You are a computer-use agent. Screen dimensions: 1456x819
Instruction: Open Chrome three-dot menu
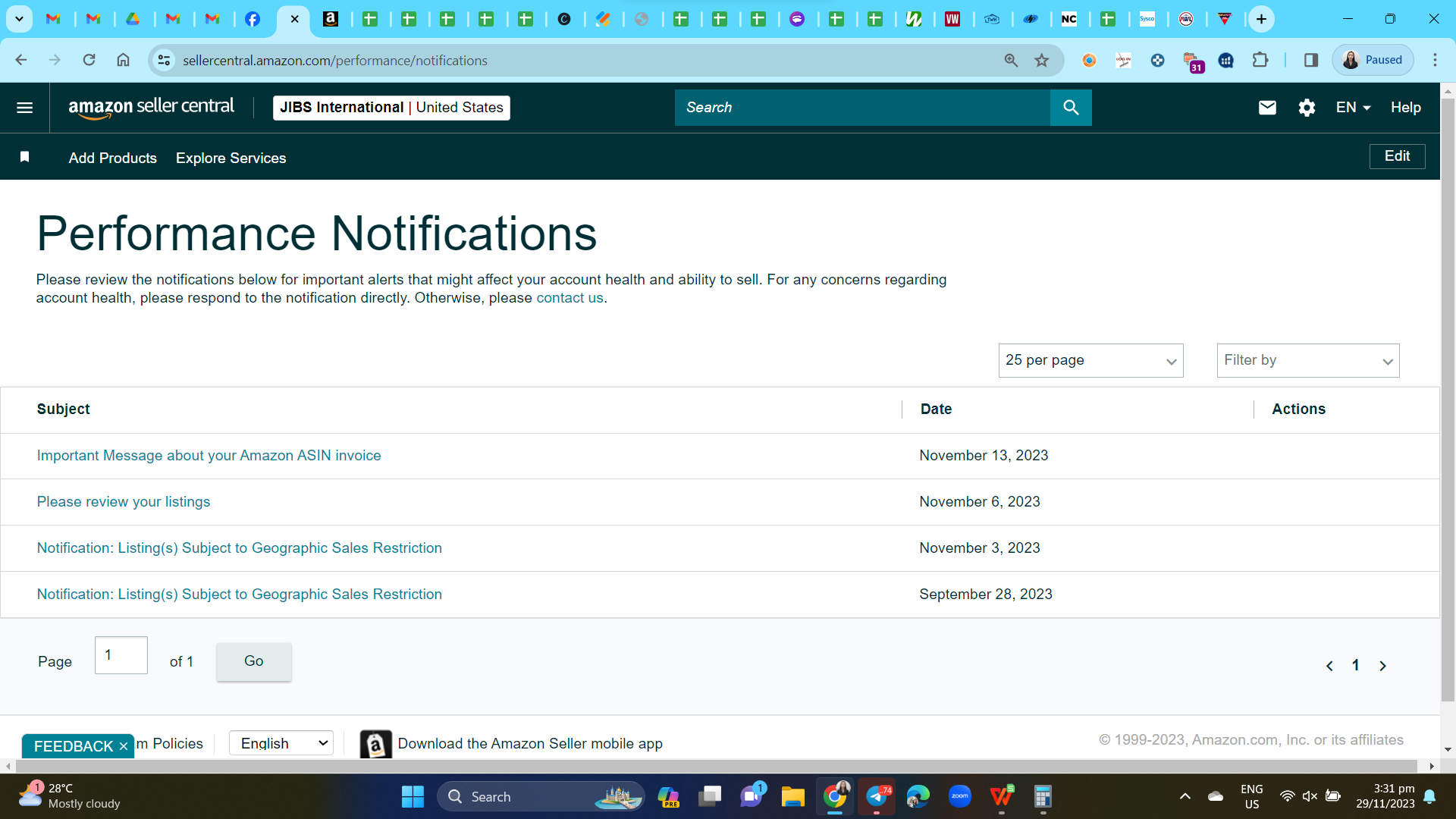1435,60
